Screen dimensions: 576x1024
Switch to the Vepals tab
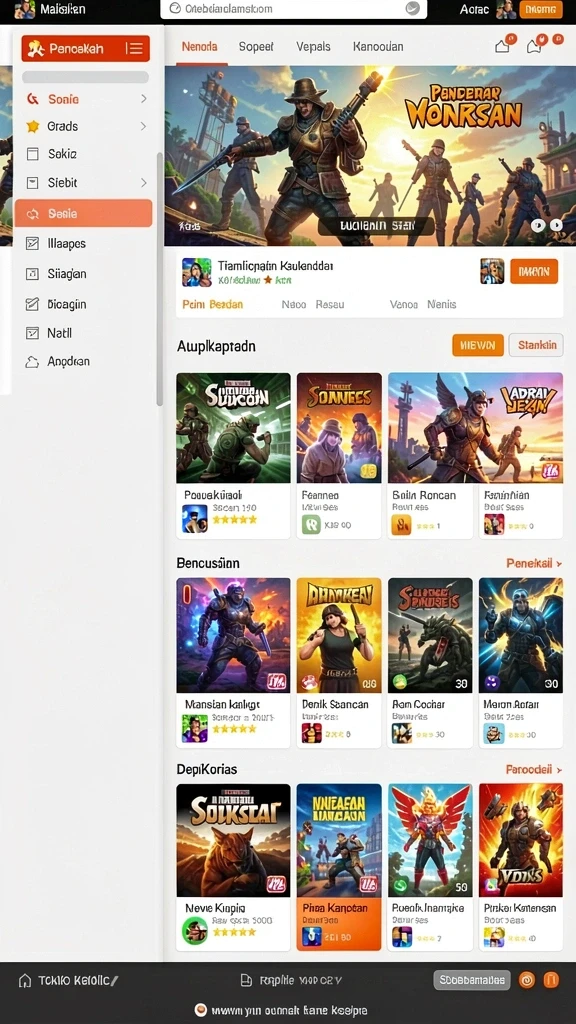[x=313, y=47]
